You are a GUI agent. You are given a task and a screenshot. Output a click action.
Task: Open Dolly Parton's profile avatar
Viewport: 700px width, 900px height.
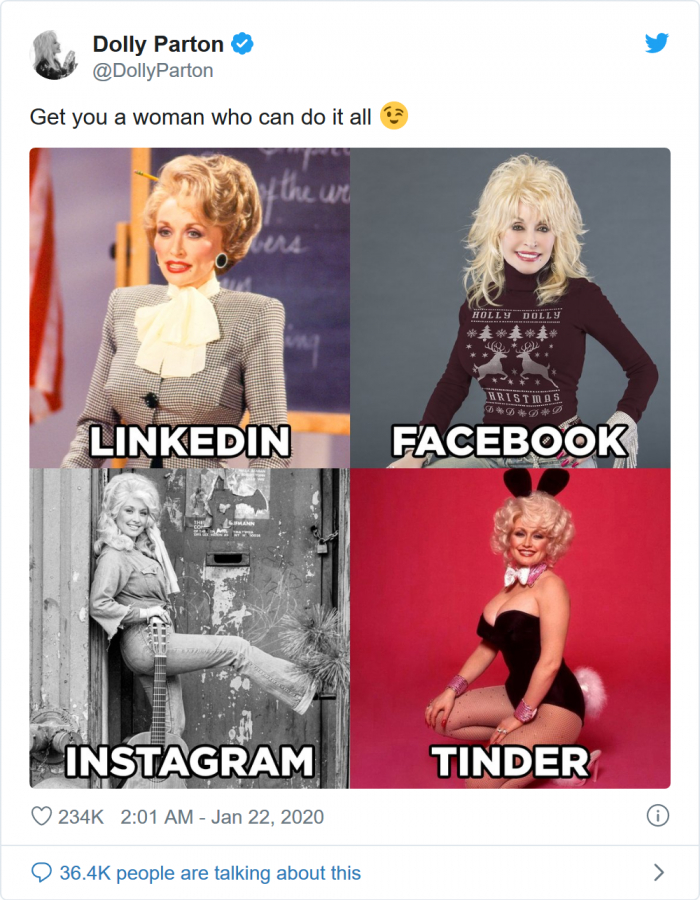point(53,55)
